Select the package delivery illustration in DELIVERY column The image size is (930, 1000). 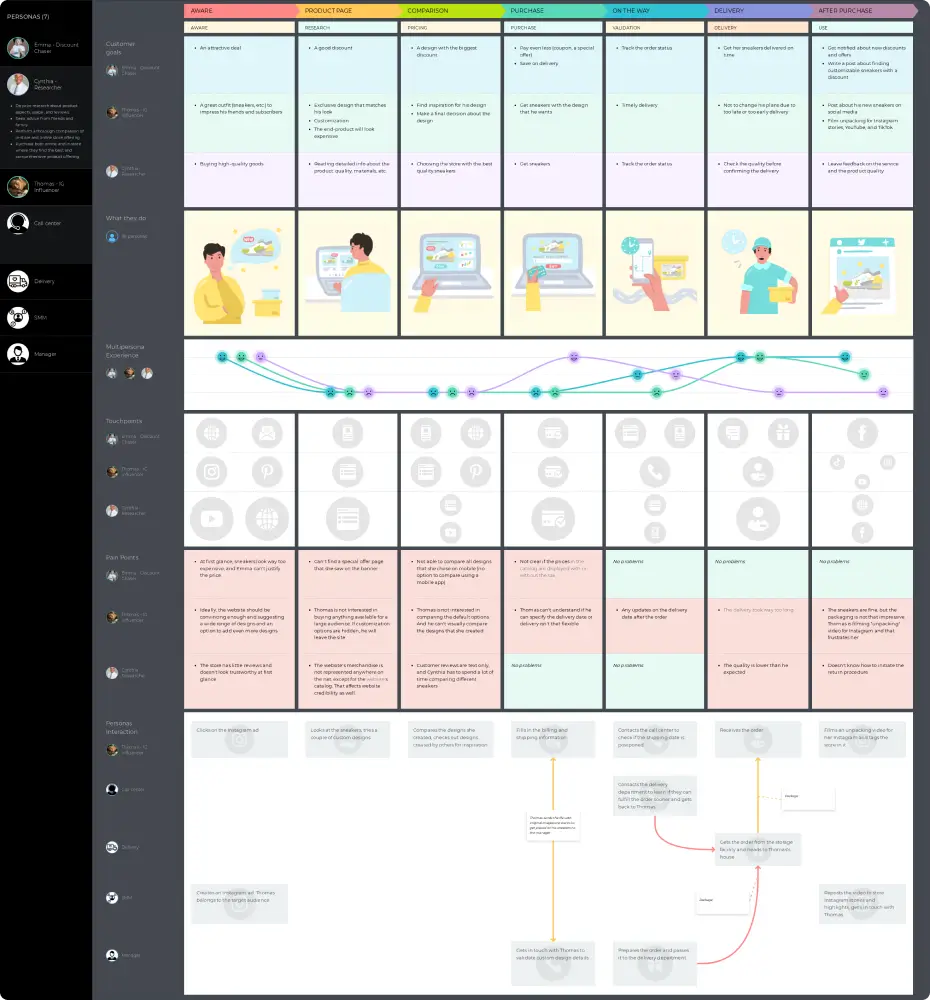(x=757, y=272)
